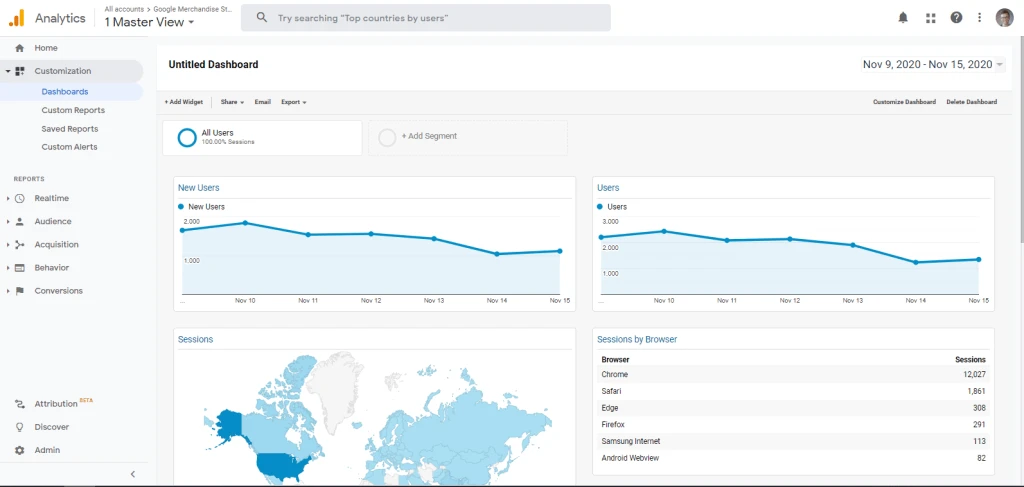
Task: Expand the Audience reports section
Action: [x=52, y=221]
